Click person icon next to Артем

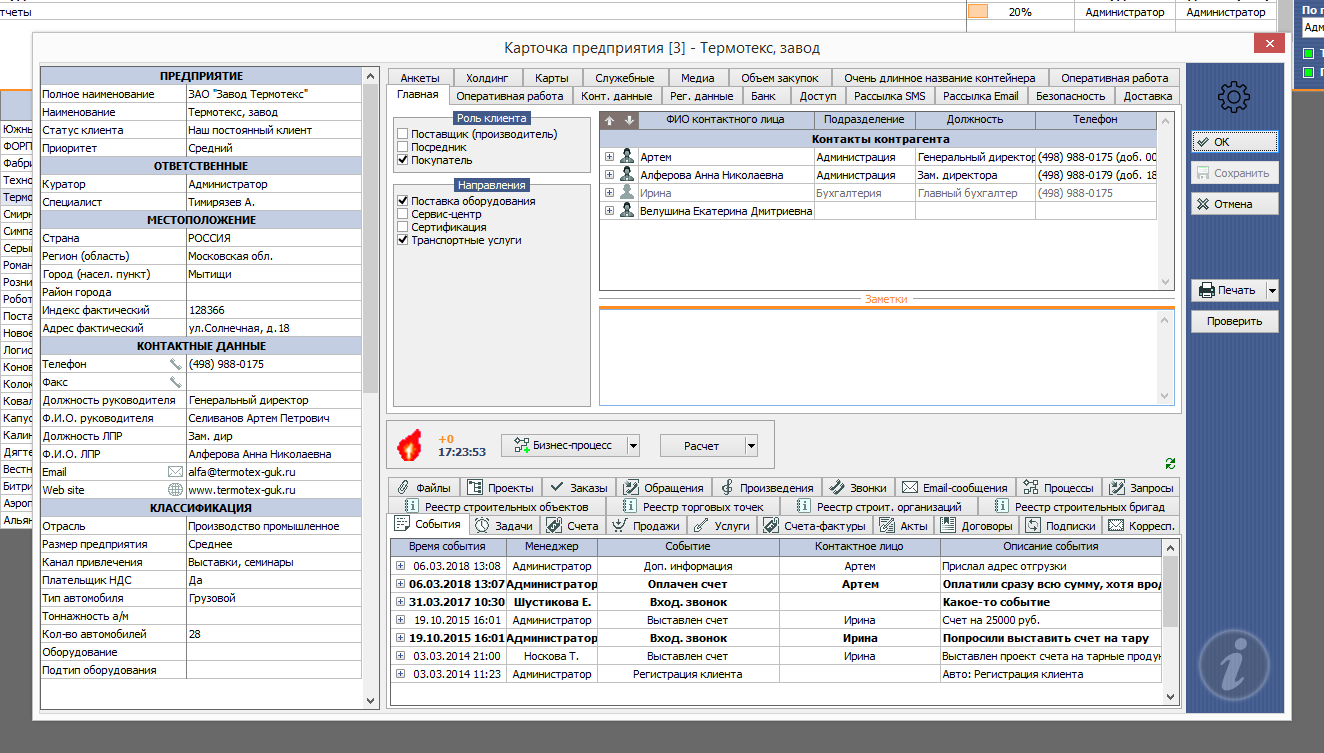pos(628,157)
